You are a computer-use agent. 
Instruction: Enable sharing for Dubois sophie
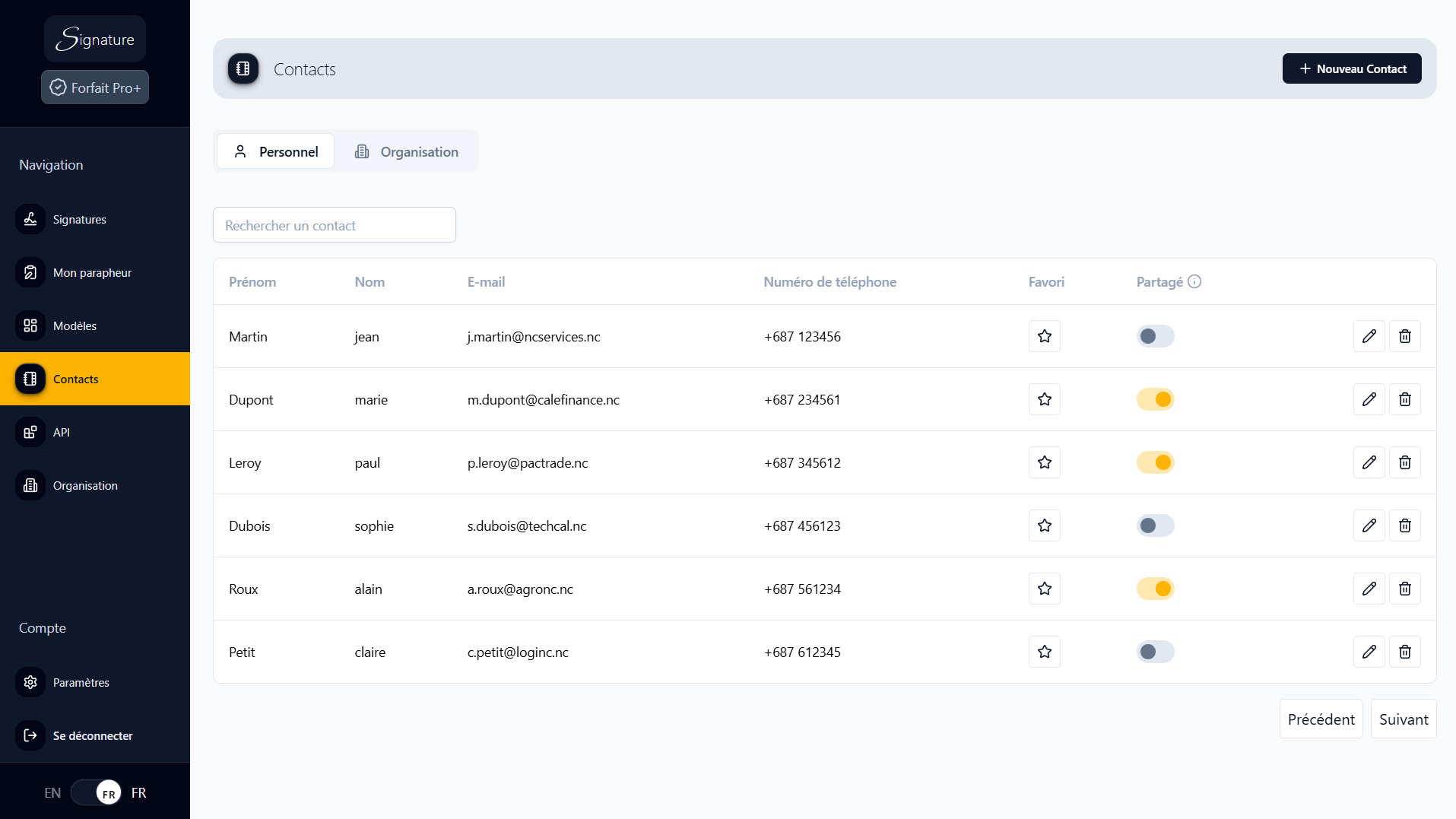pos(1155,525)
